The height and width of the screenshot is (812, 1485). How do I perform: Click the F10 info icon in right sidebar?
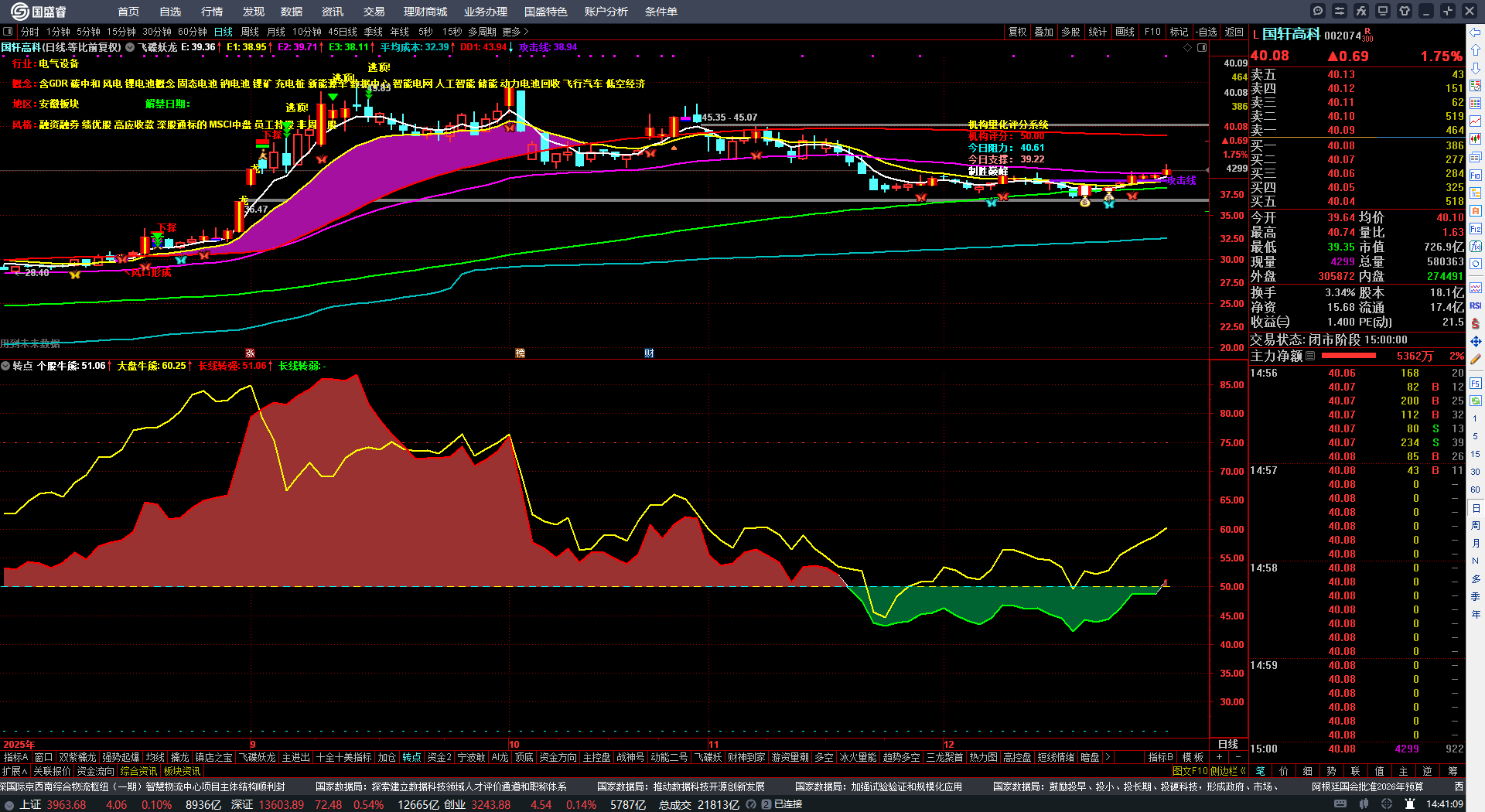(1476, 176)
